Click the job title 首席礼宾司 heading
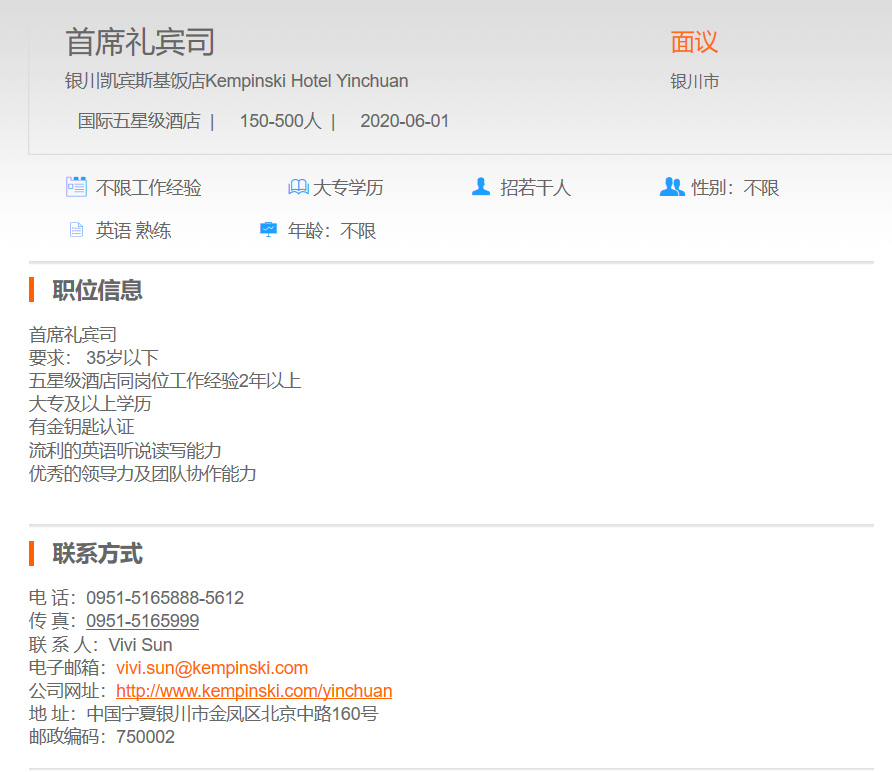Image resolution: width=892 pixels, height=772 pixels. [x=140, y=42]
